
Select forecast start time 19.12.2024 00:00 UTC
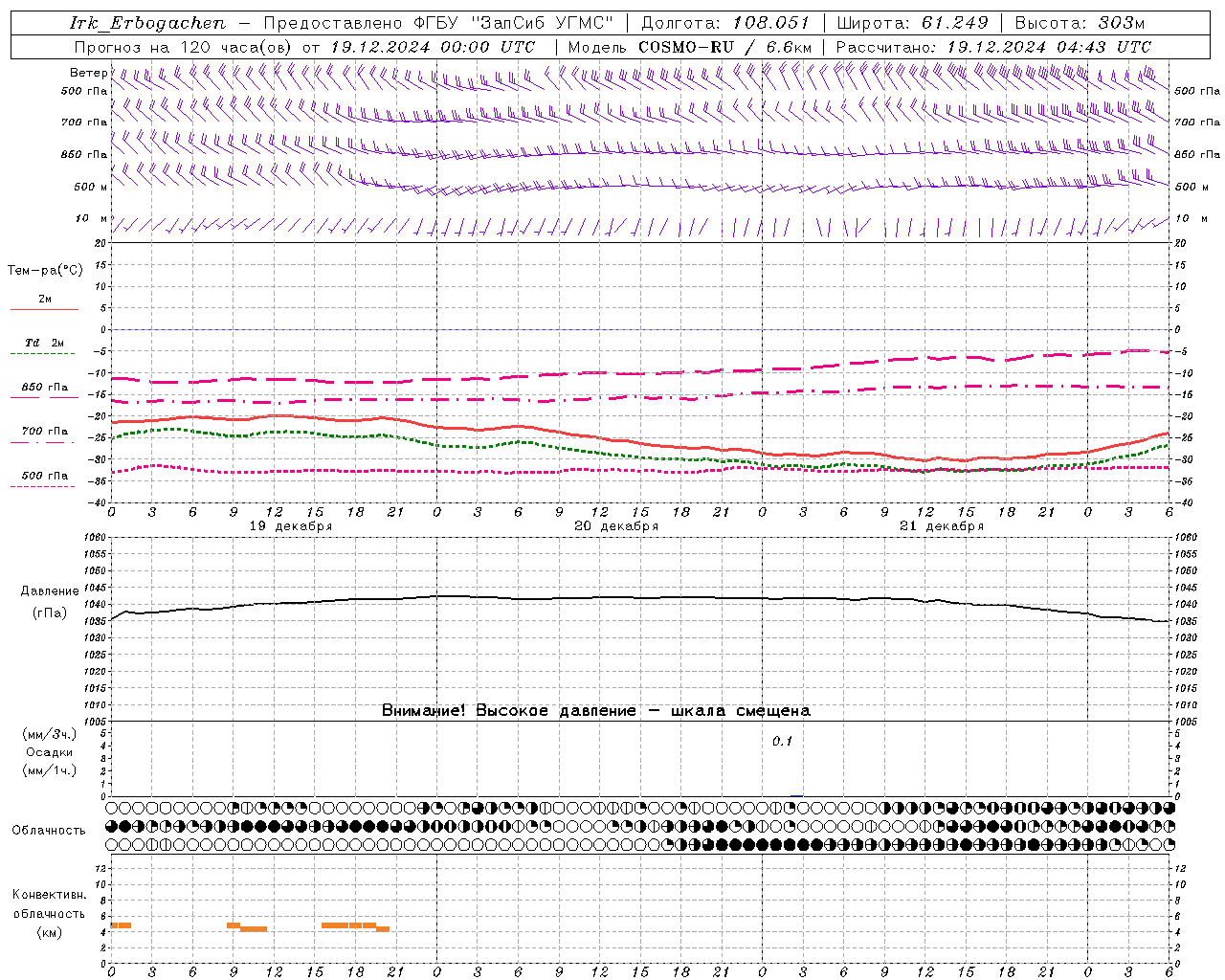click(x=433, y=47)
